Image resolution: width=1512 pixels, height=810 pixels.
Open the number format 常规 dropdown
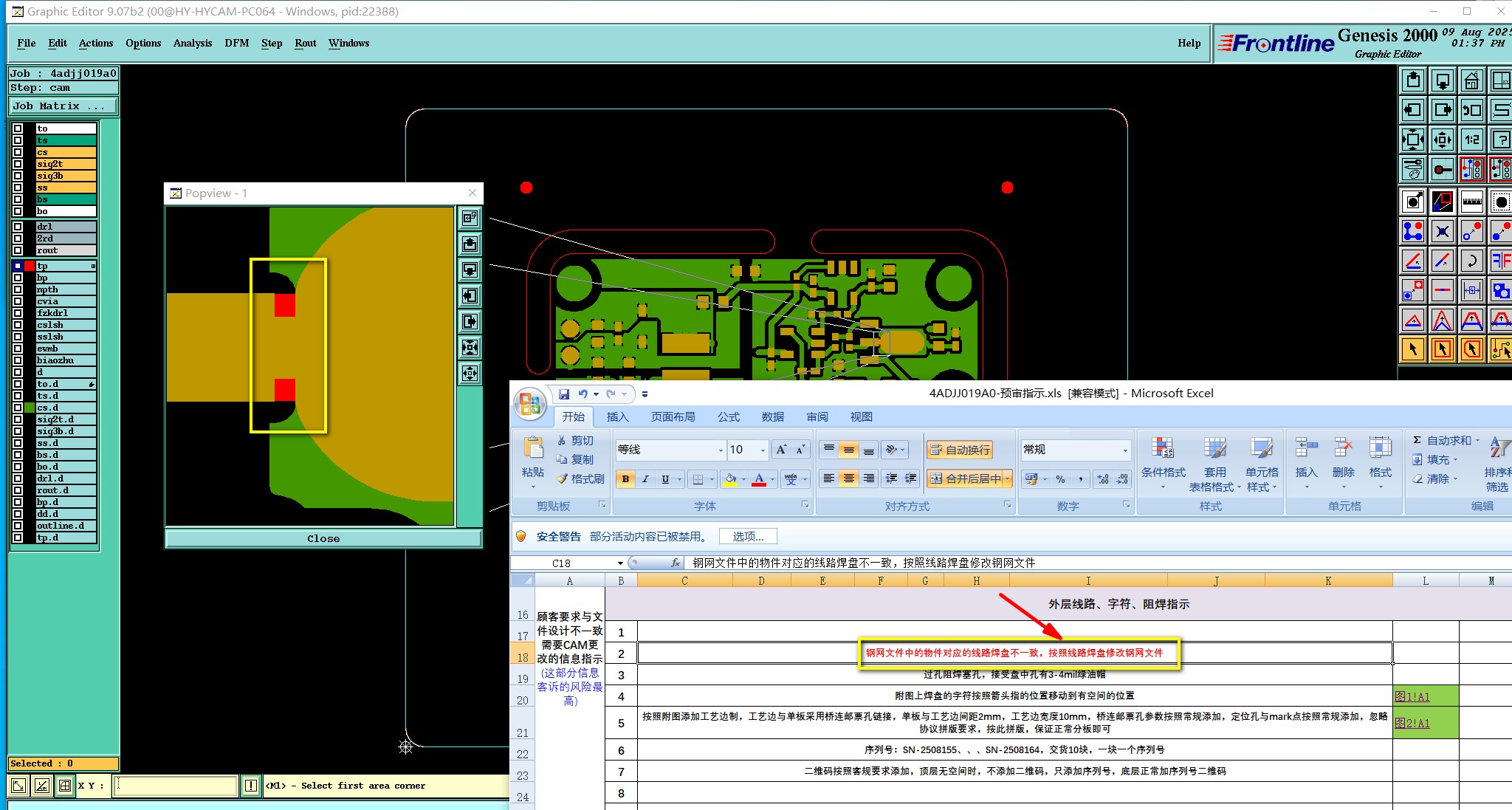[1125, 450]
